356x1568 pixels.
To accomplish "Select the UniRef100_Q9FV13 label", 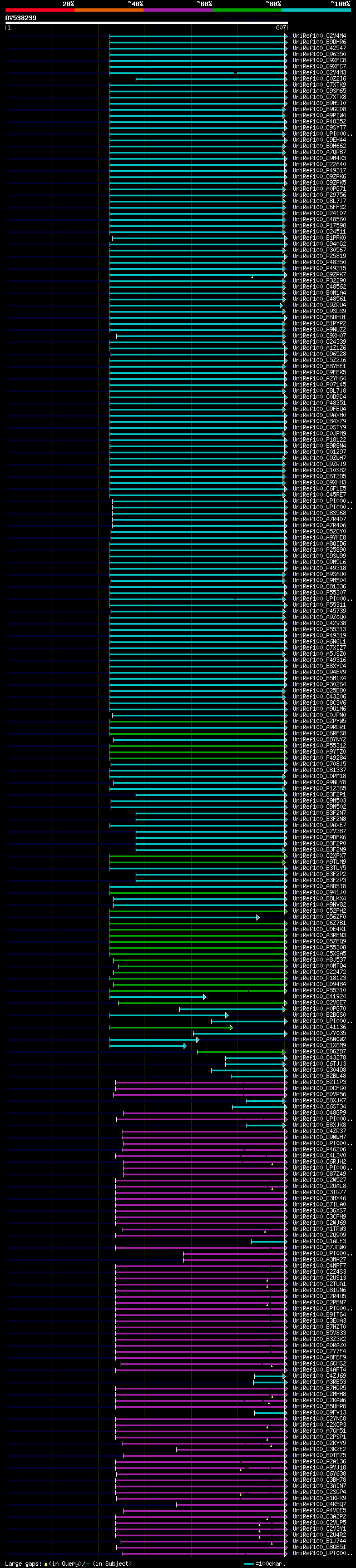I will click(319, 1413).
